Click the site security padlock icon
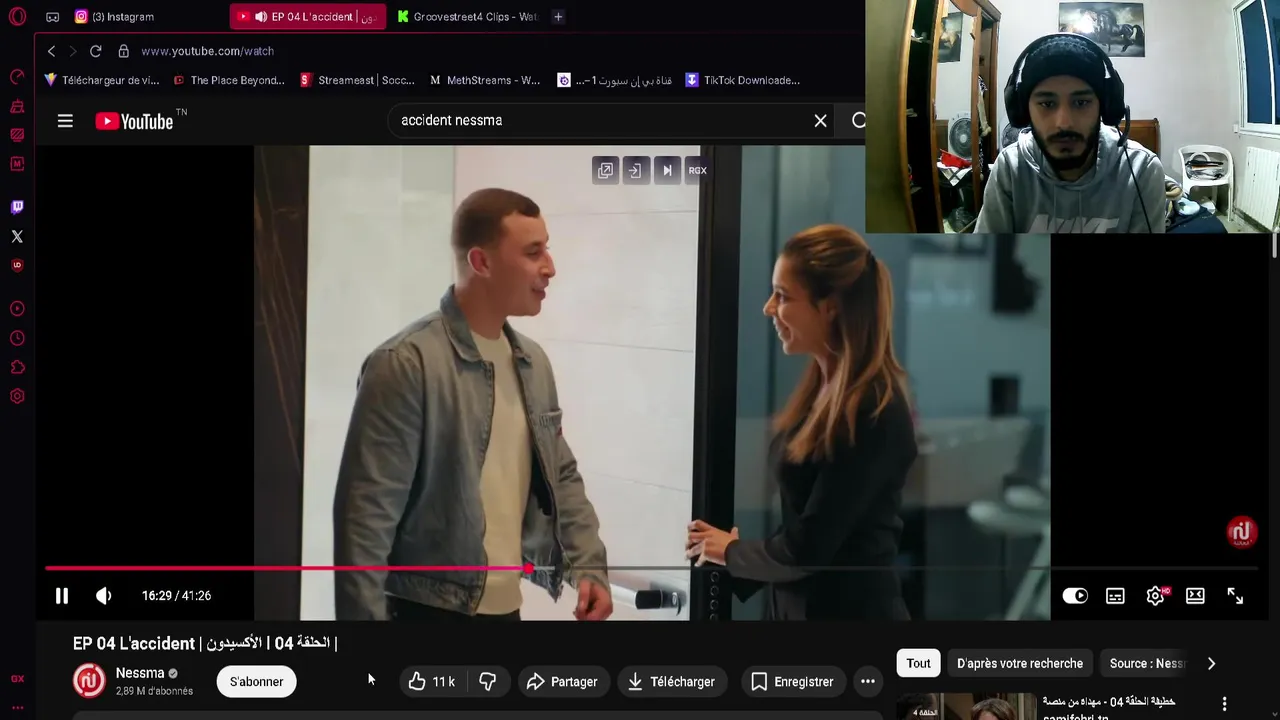 tap(124, 51)
